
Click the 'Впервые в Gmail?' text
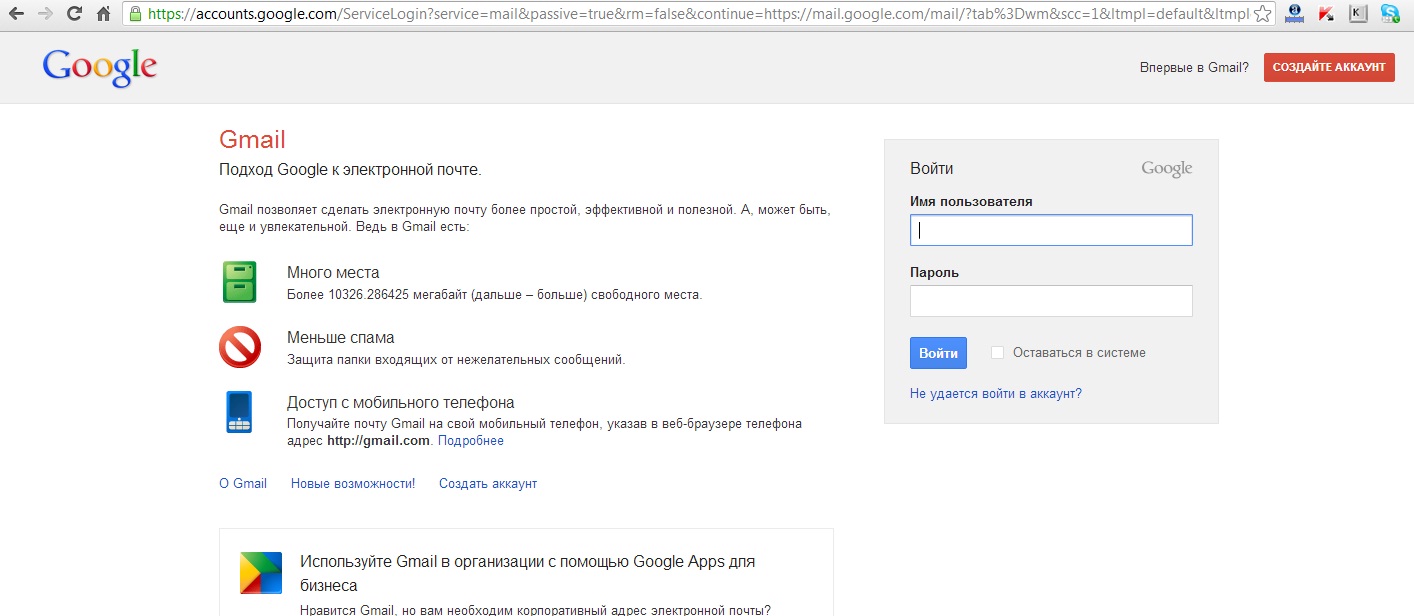pos(1194,68)
